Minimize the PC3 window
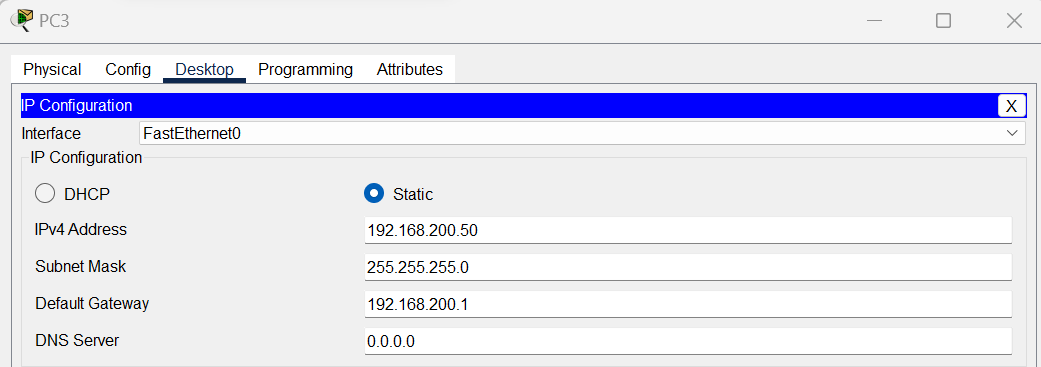This screenshot has width=1041, height=367. click(874, 21)
